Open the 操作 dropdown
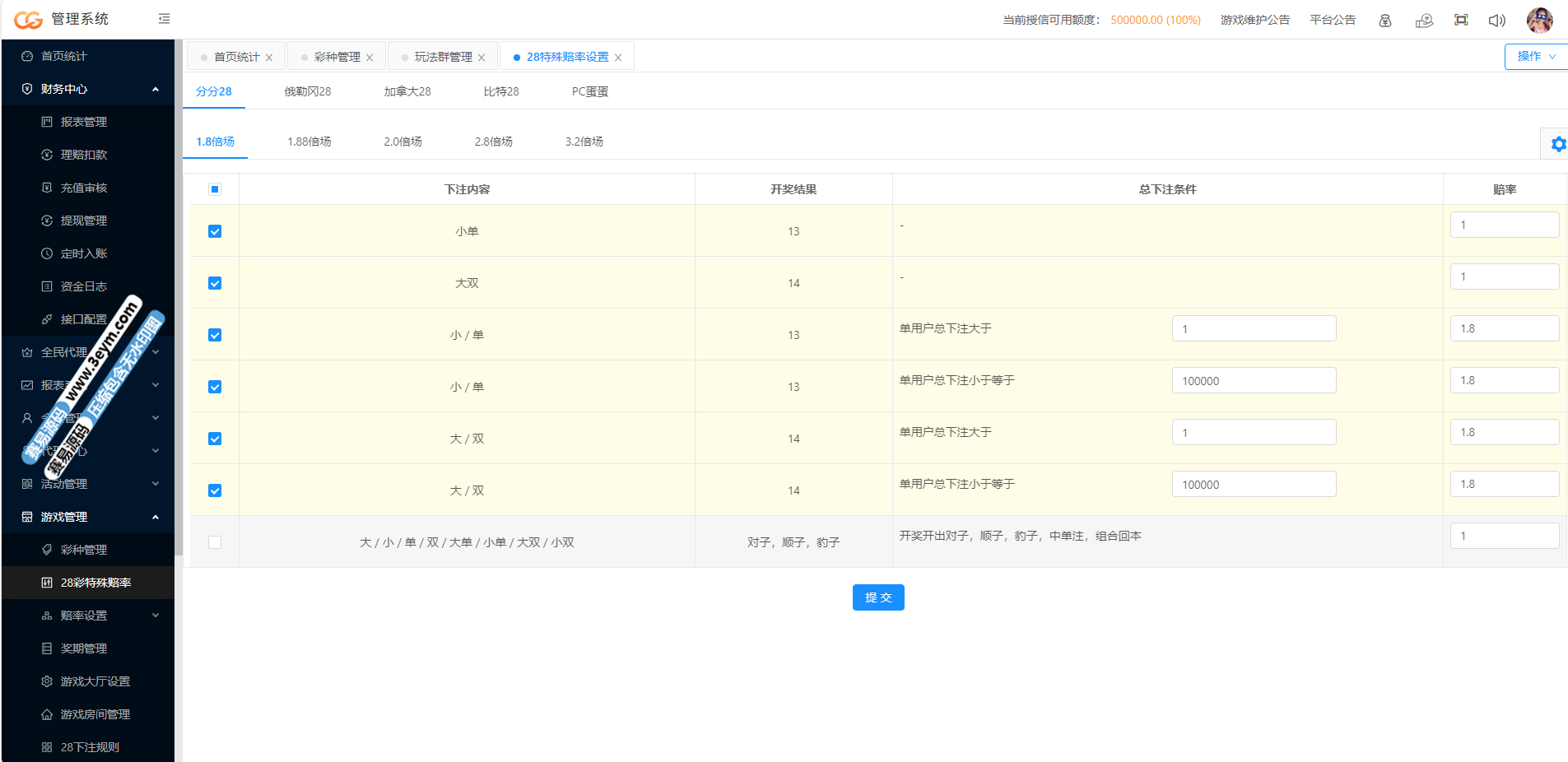Image resolution: width=1568 pixels, height=762 pixels. (x=1535, y=56)
